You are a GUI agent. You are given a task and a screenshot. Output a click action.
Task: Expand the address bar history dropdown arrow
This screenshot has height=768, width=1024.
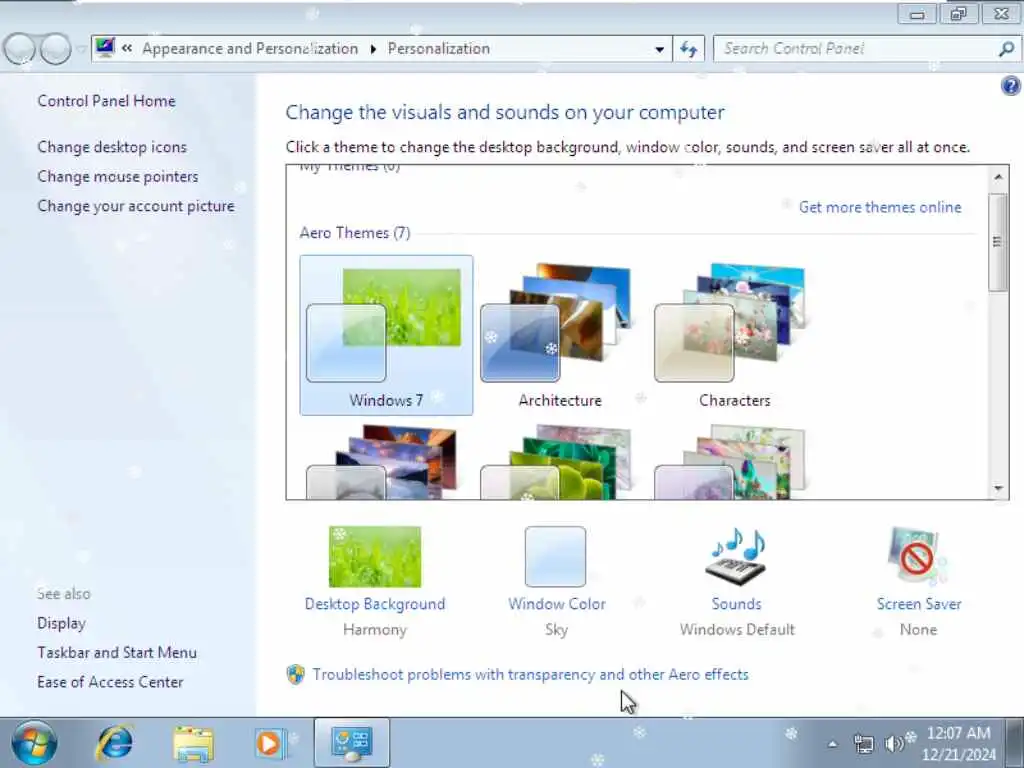click(x=660, y=49)
